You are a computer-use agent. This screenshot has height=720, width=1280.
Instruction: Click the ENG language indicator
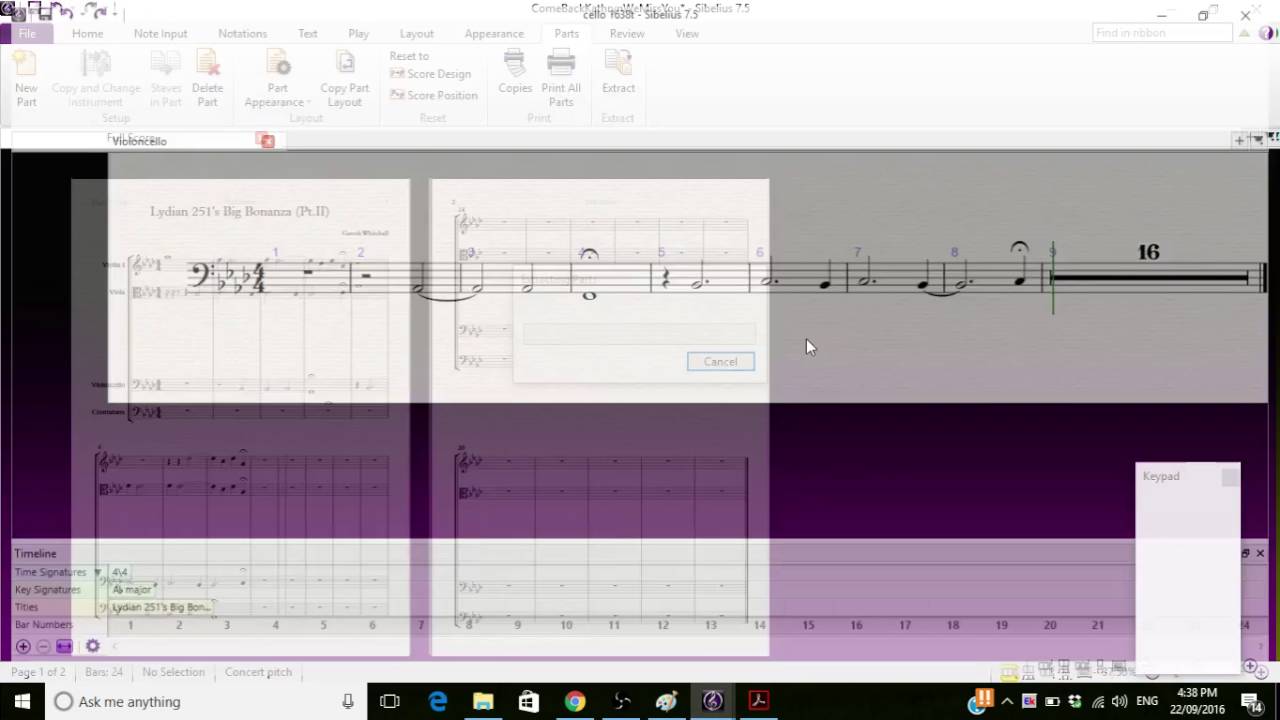click(1147, 701)
